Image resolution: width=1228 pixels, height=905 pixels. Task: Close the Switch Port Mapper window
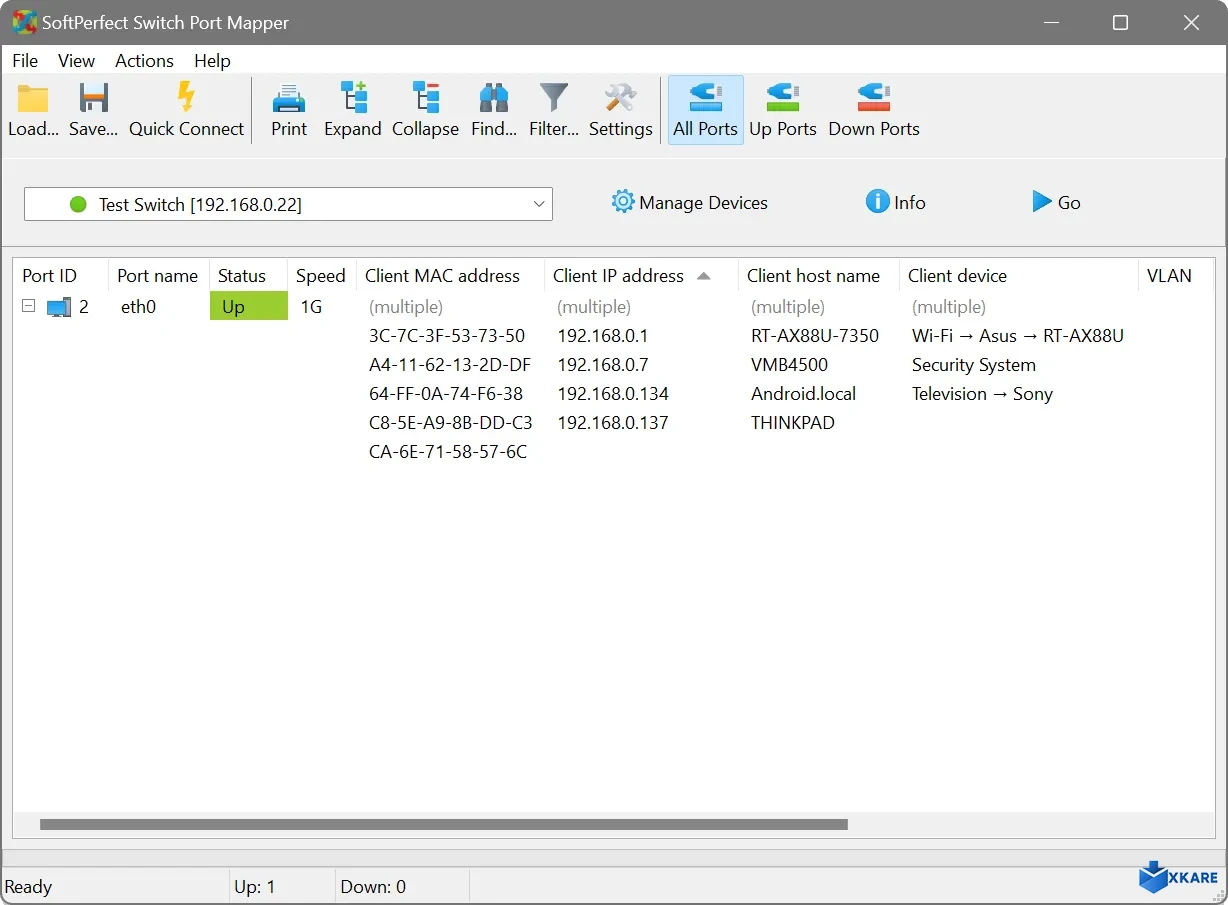click(x=1191, y=22)
